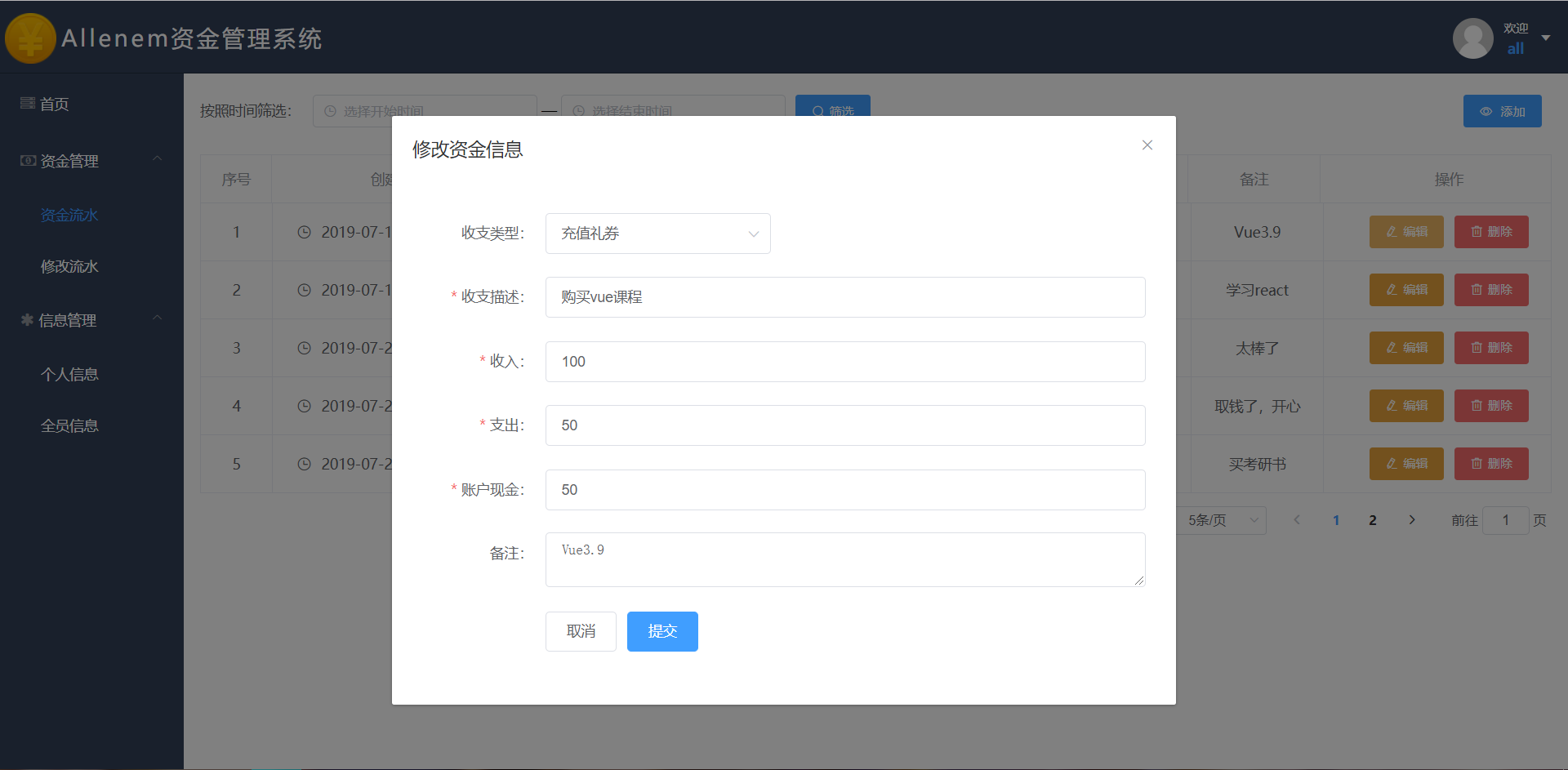Click the clock icon in row 1

304,232
